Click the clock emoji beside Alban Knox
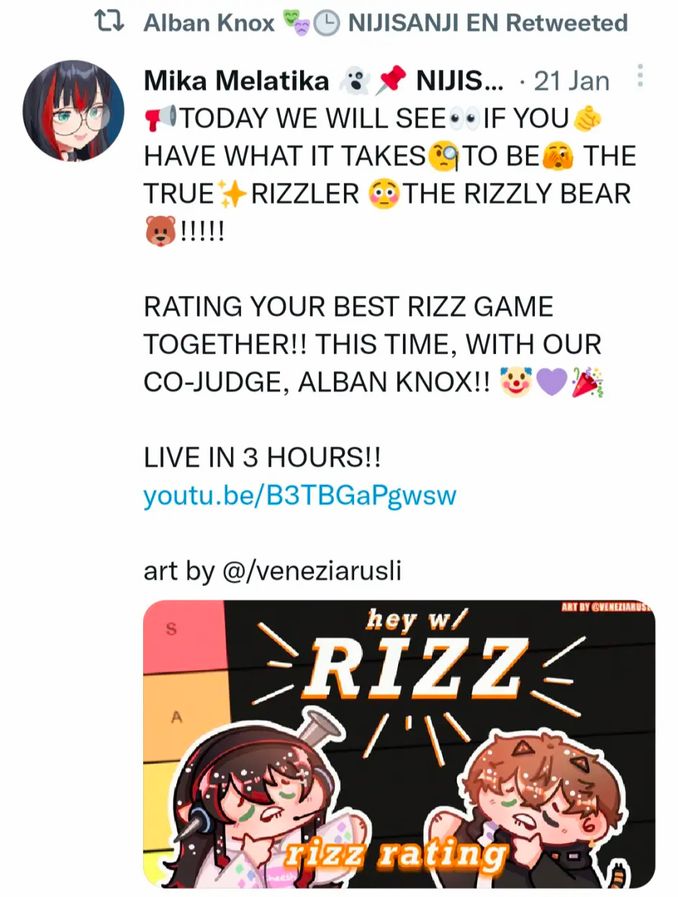 pos(327,23)
